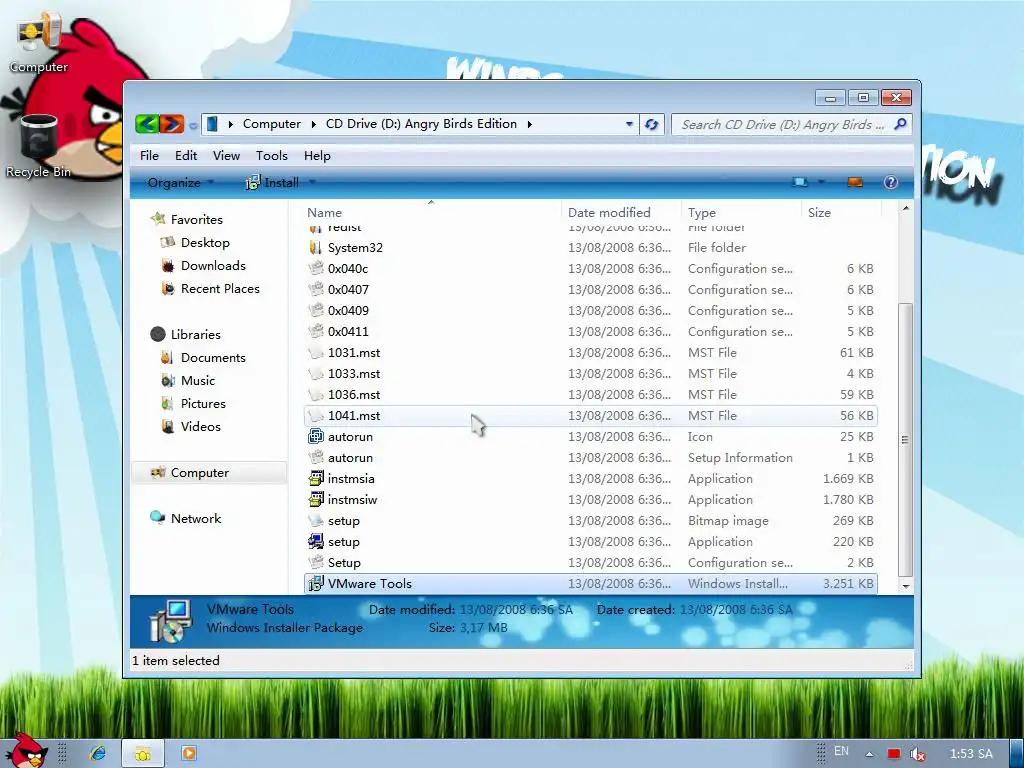This screenshot has height=768, width=1024.
Task: Click the green Back navigation arrow
Action: (148, 123)
